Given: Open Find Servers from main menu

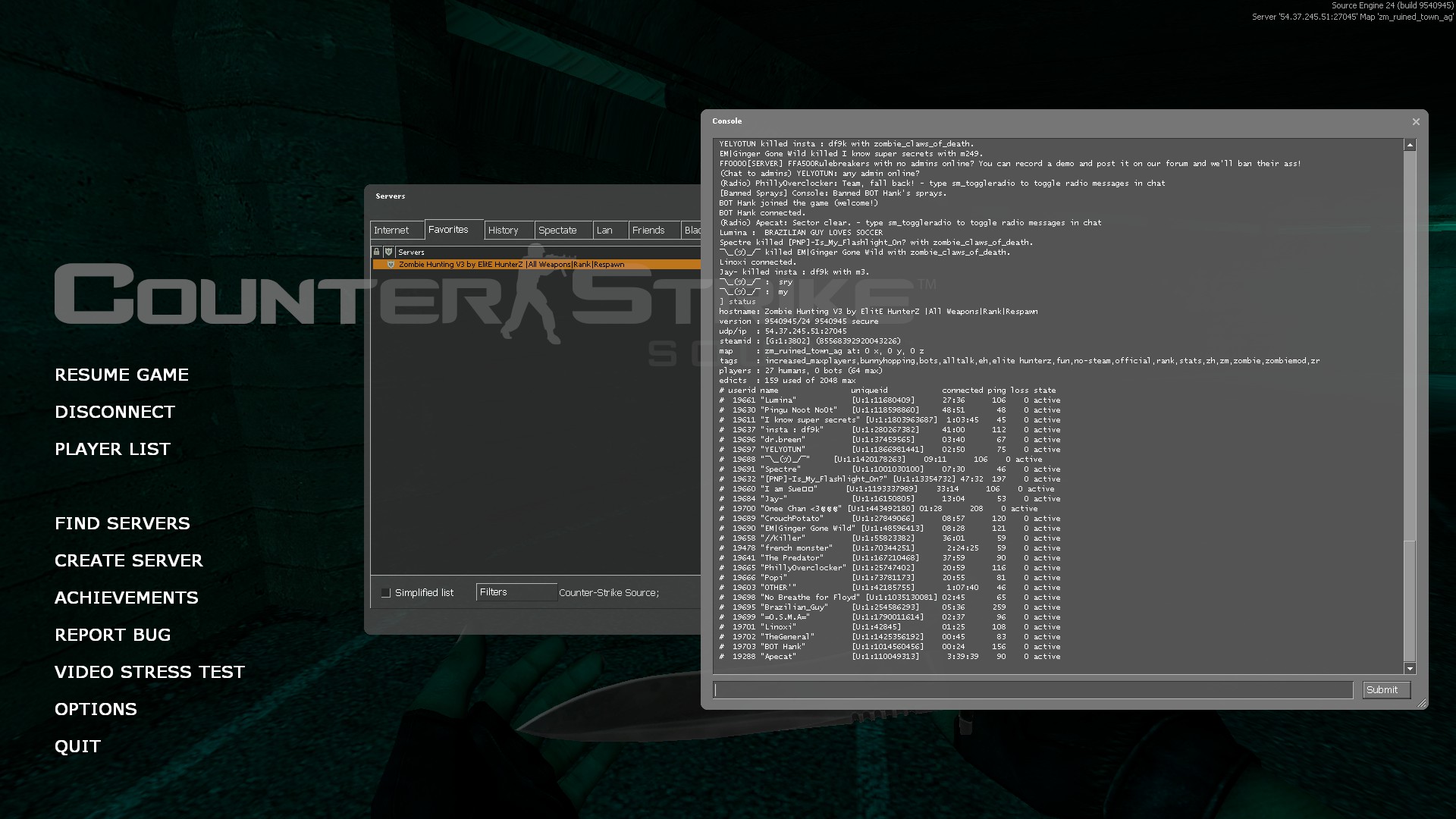Looking at the screenshot, I should tap(123, 523).
